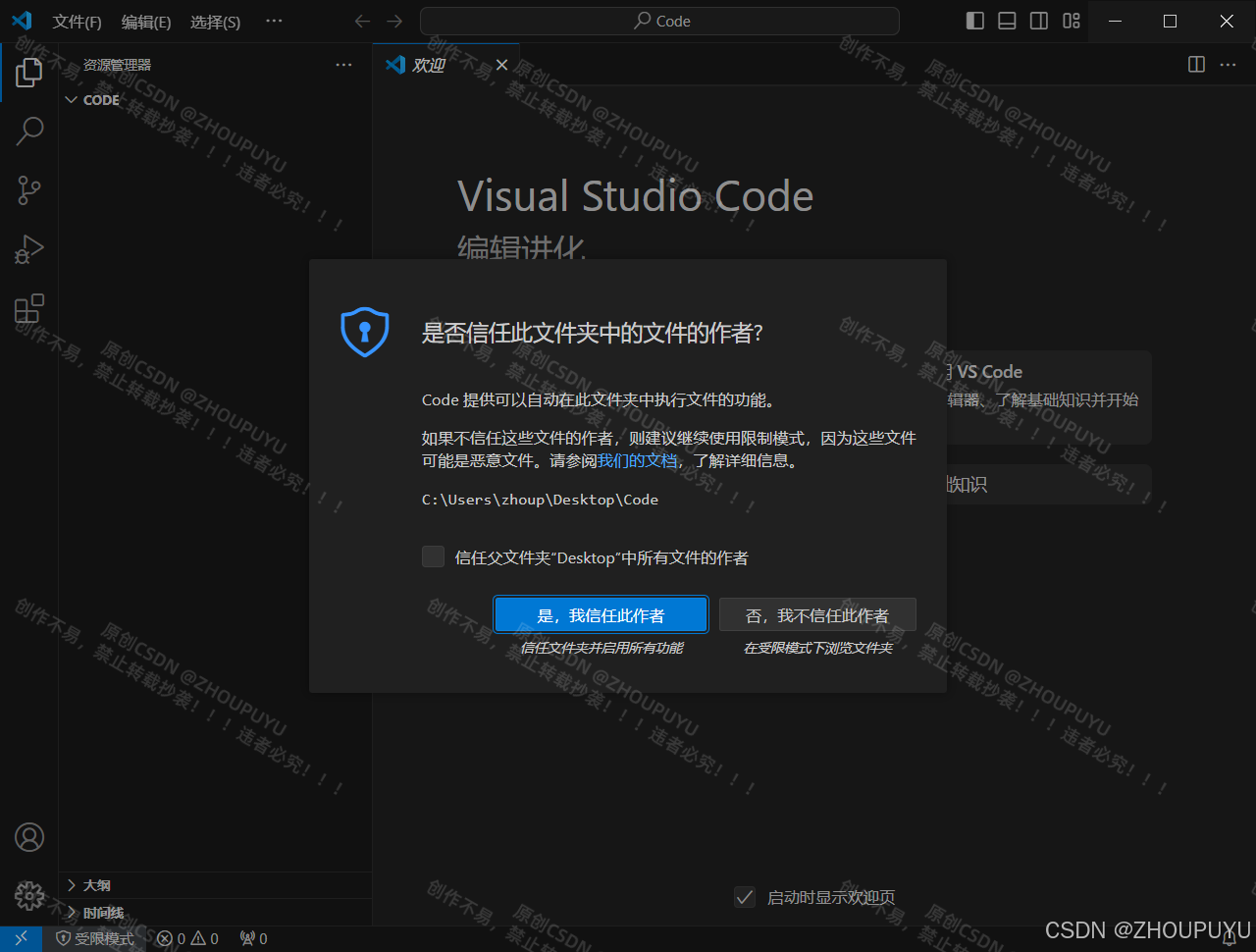This screenshot has width=1256, height=952.
Task: Click 否，我不信任此作者 button
Action: tap(817, 615)
